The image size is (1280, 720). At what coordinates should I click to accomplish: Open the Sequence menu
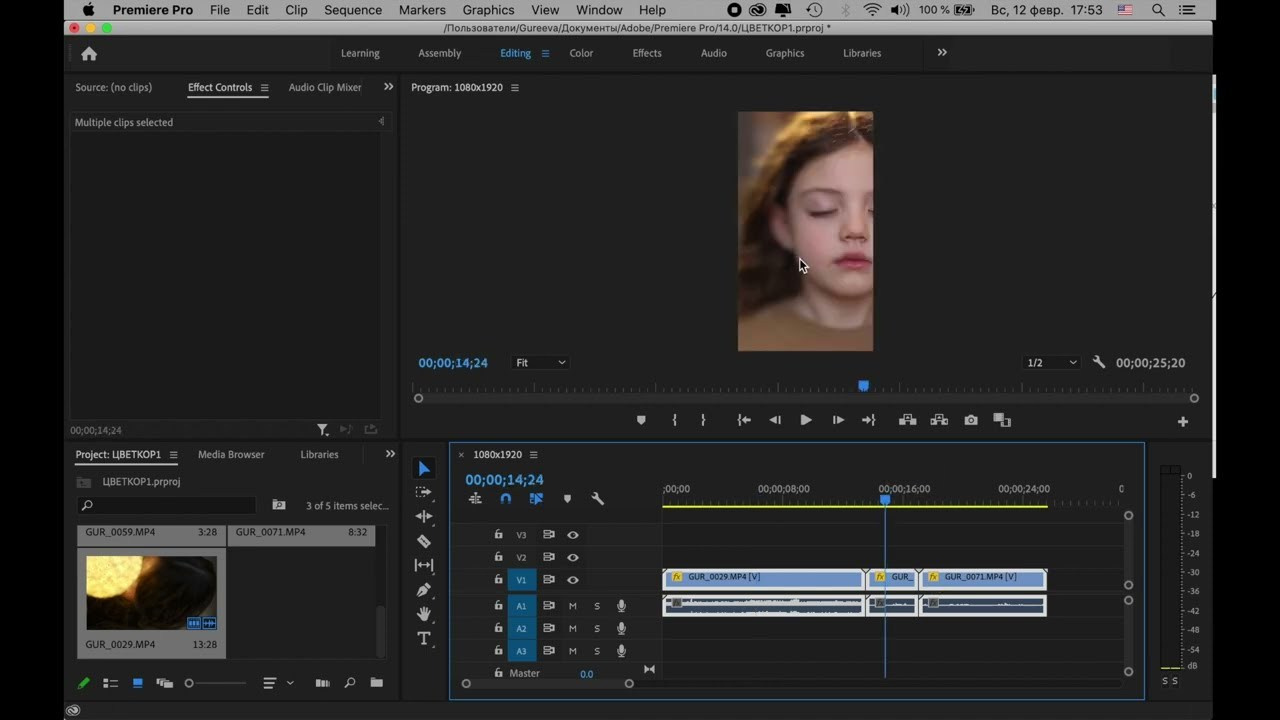tap(353, 10)
